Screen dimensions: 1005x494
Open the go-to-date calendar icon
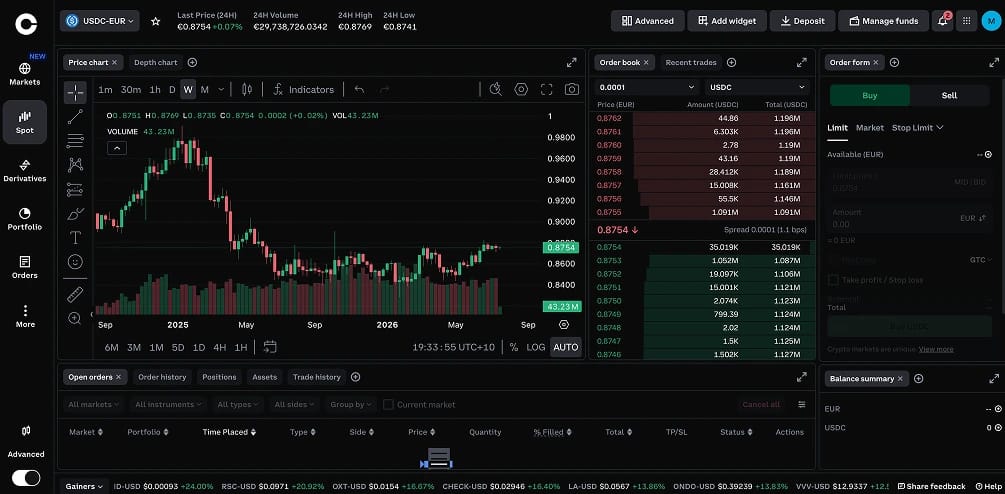click(x=270, y=347)
